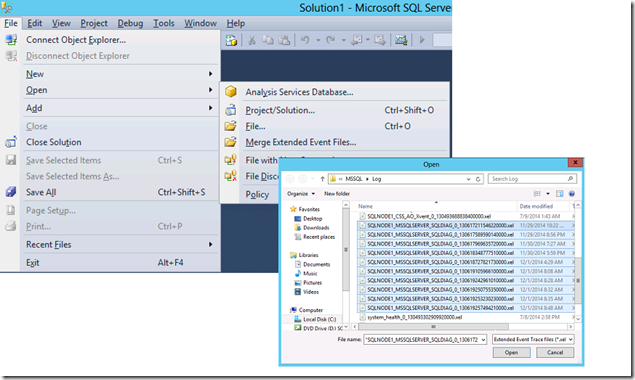
Task: Open the view options dropdown arrow
Action: tap(548, 194)
